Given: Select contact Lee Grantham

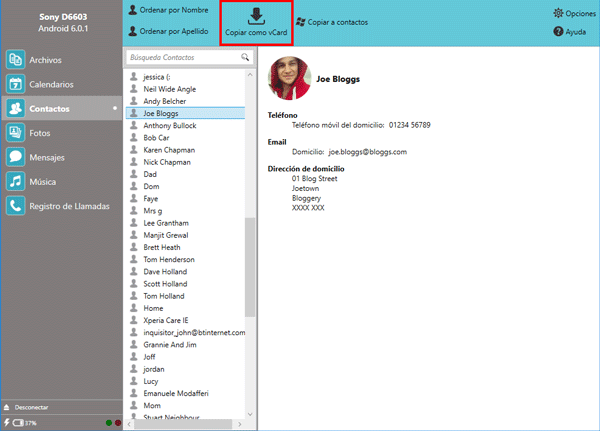Looking at the screenshot, I should click(x=185, y=223).
